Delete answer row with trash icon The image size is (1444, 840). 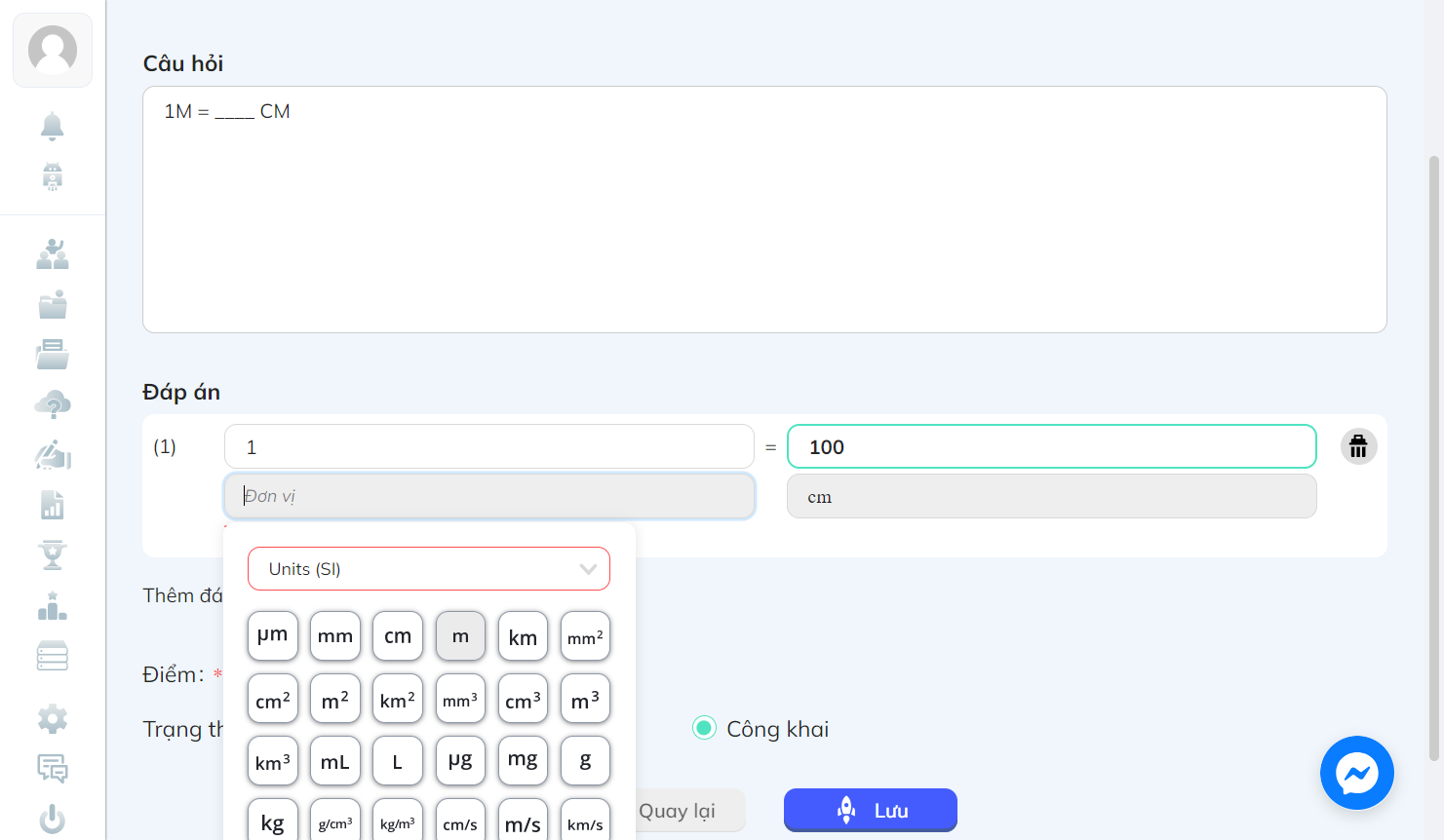click(x=1358, y=446)
